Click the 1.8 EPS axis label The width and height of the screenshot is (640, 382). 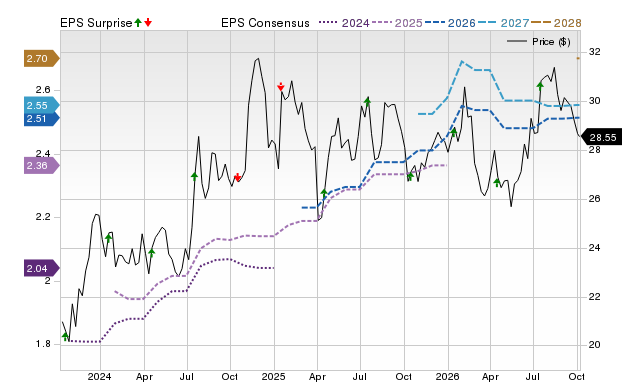[43, 344]
